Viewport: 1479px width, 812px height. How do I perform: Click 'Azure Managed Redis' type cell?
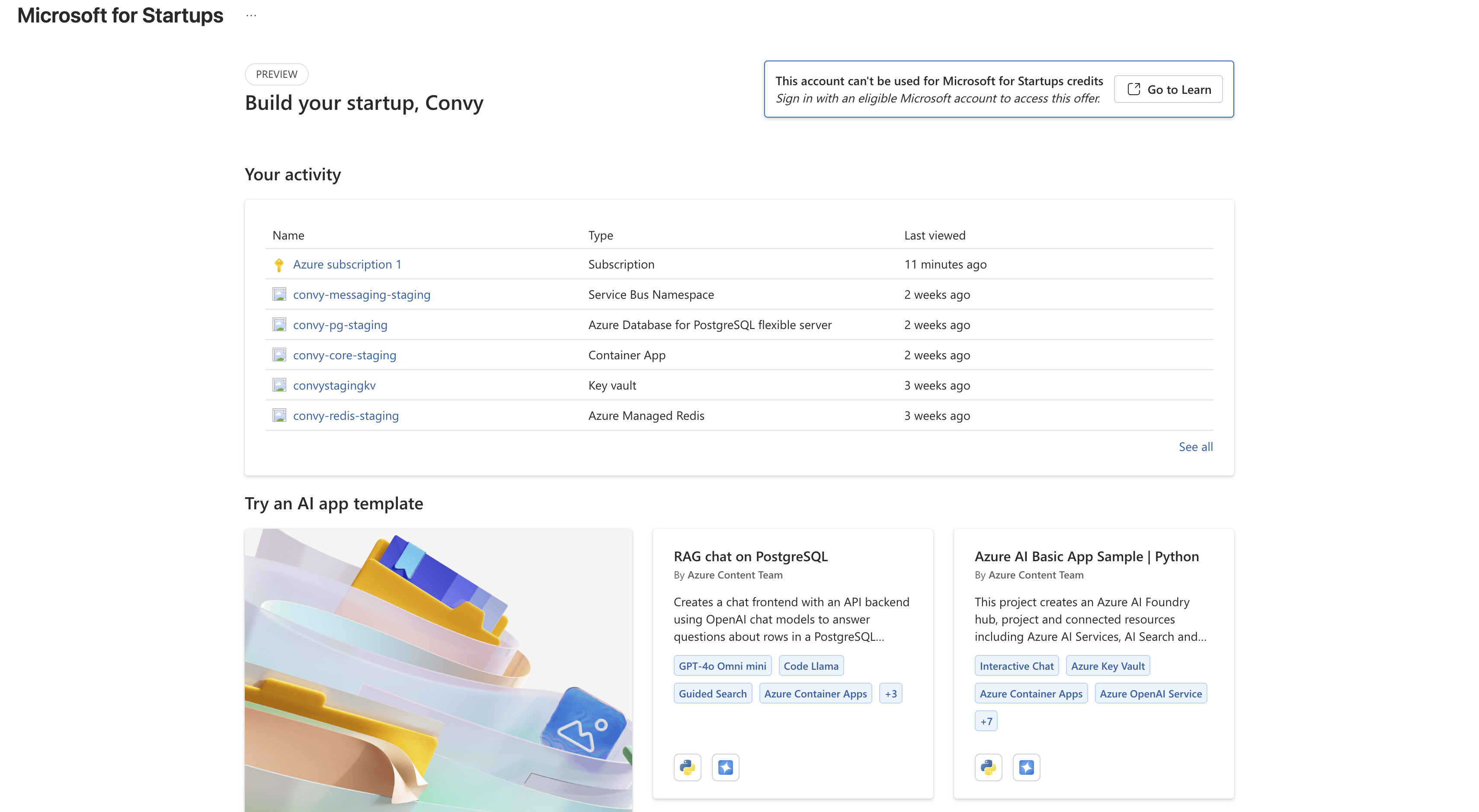click(x=646, y=416)
